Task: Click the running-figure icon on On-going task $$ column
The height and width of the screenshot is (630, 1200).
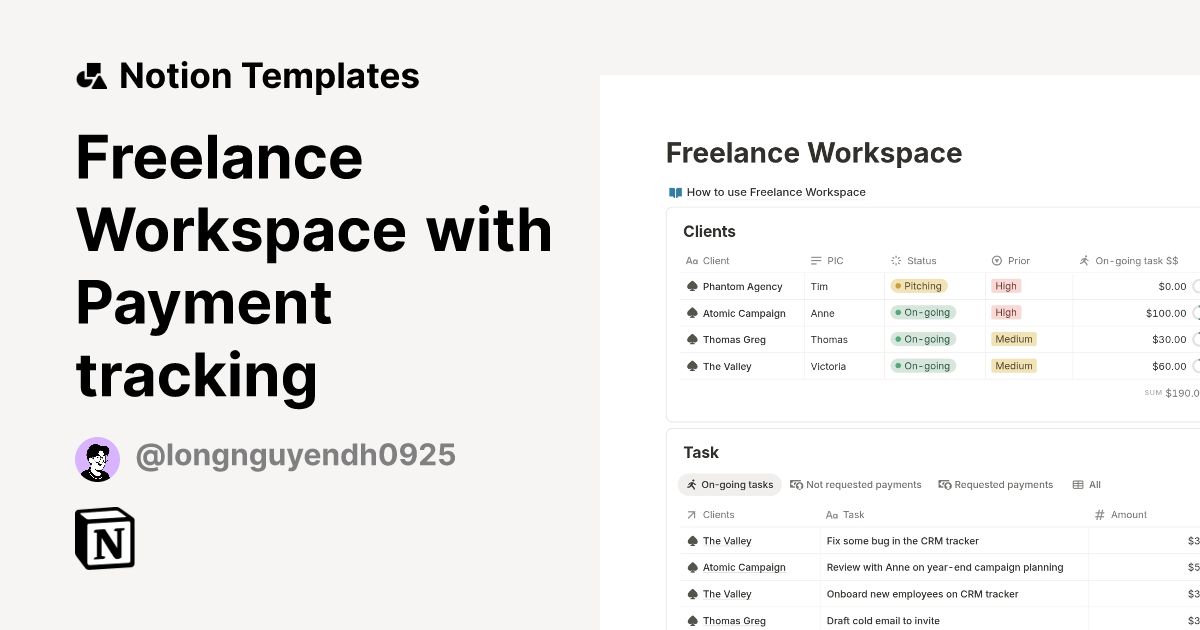Action: click(1083, 260)
